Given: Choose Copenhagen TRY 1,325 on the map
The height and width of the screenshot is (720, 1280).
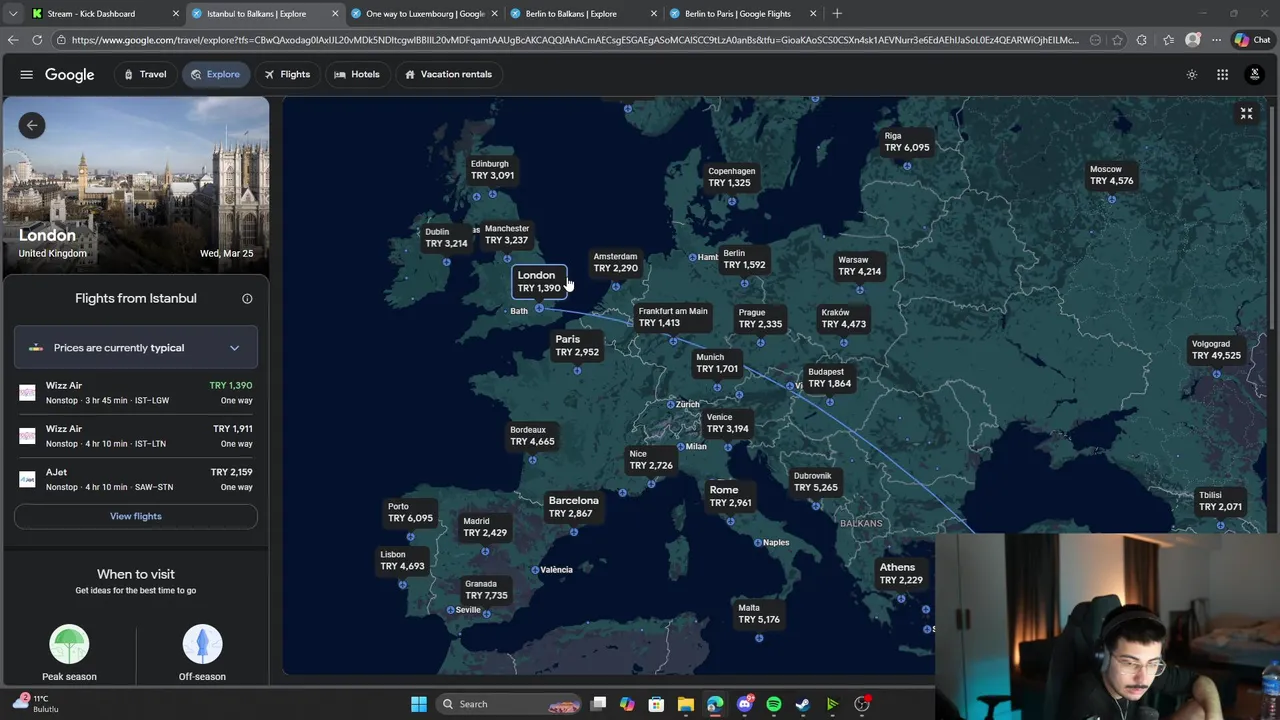Looking at the screenshot, I should pos(731,177).
